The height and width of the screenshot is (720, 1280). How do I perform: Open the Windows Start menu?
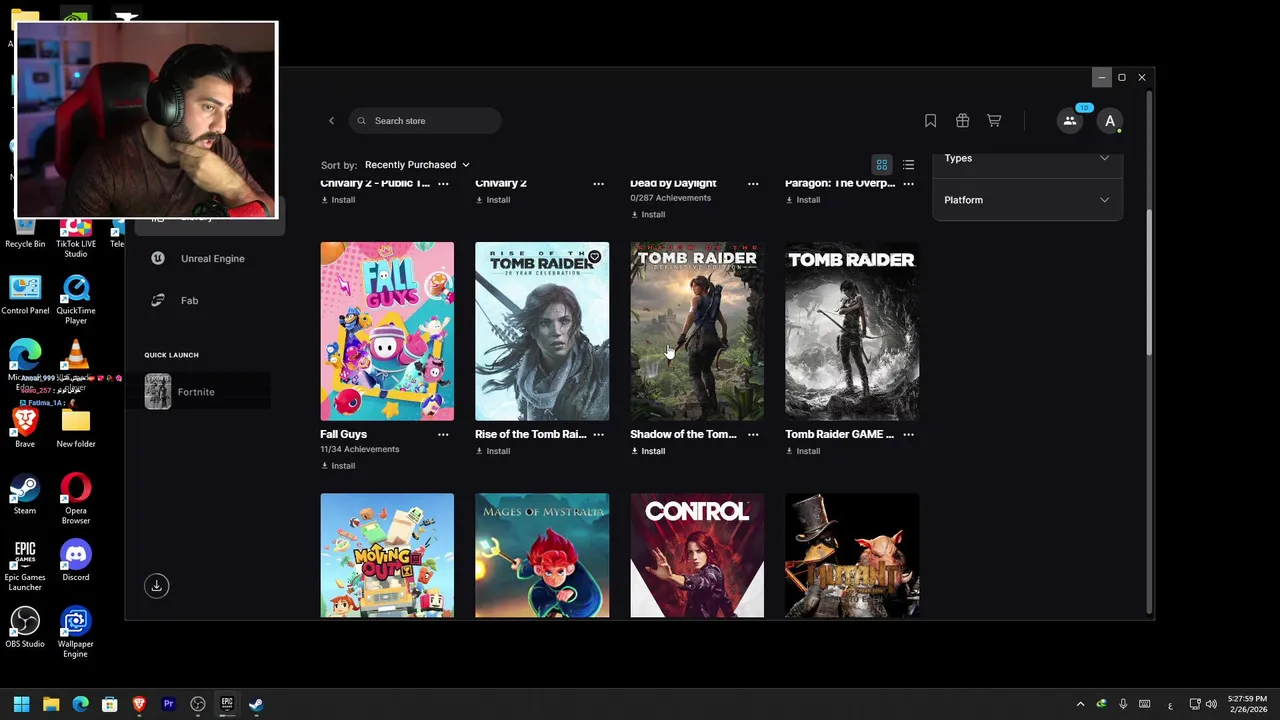21,705
